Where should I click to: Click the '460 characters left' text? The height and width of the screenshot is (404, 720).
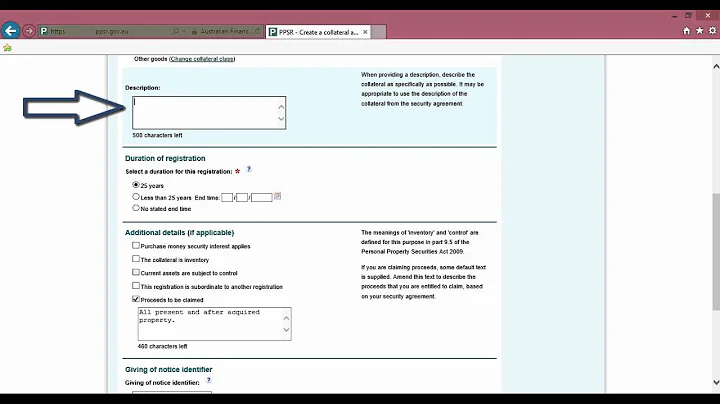coord(163,347)
